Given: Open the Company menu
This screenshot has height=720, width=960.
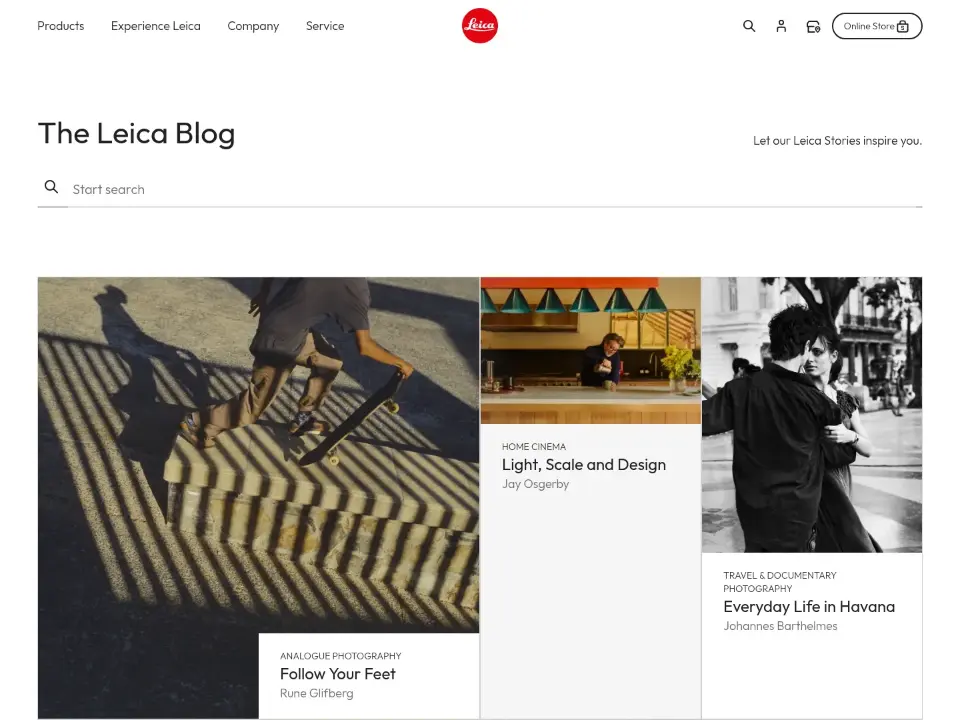Looking at the screenshot, I should [x=253, y=26].
